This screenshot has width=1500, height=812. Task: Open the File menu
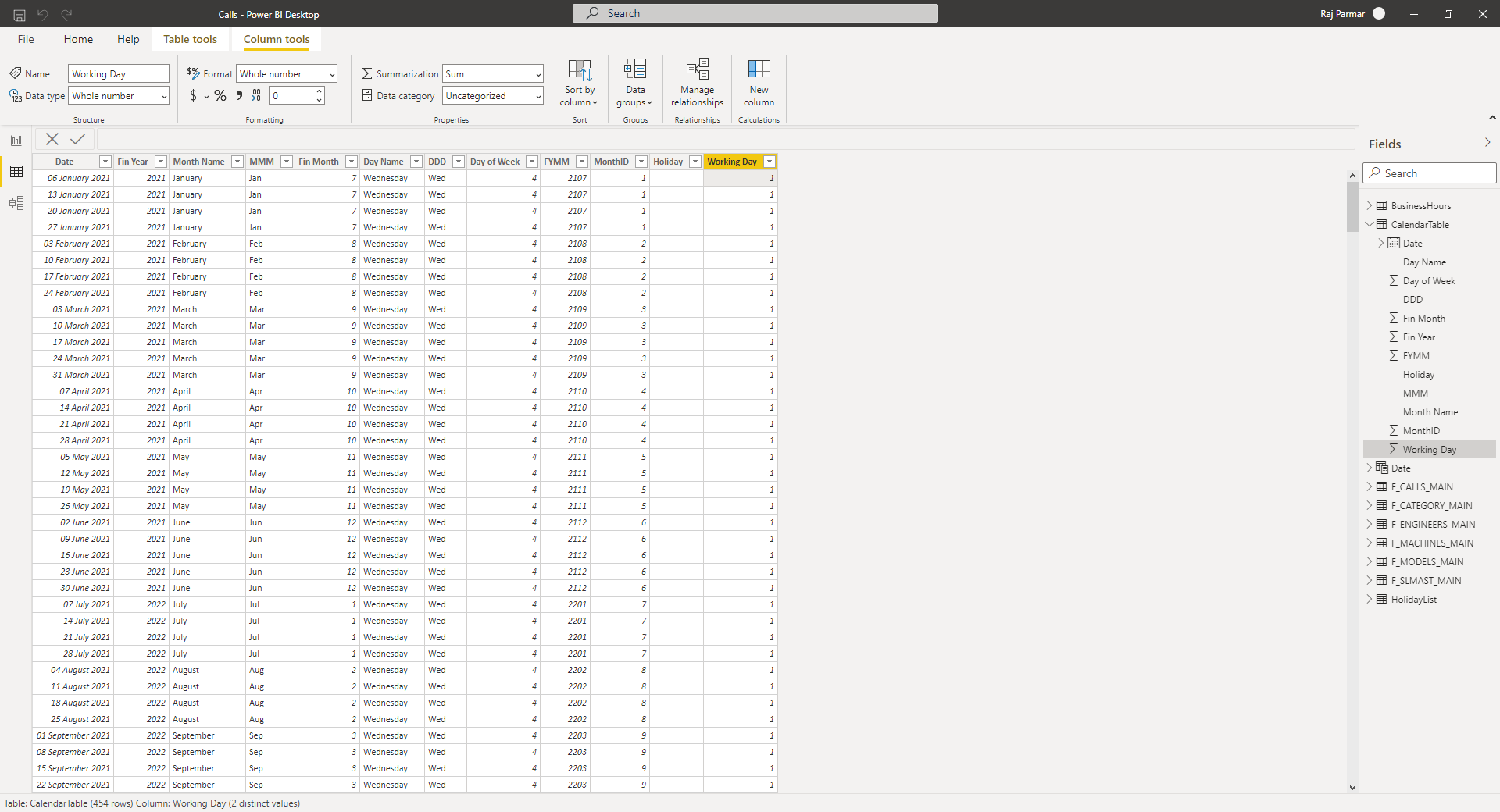(26, 39)
